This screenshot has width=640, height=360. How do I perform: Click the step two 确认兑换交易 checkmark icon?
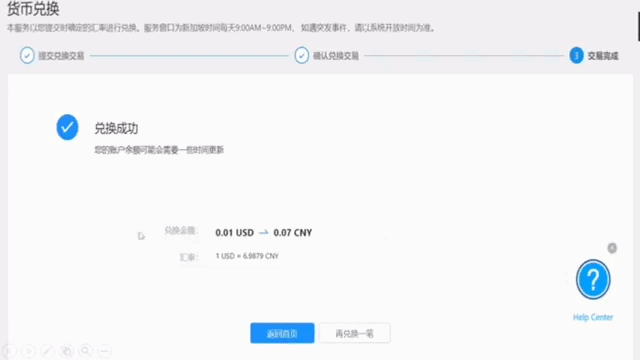click(301, 55)
